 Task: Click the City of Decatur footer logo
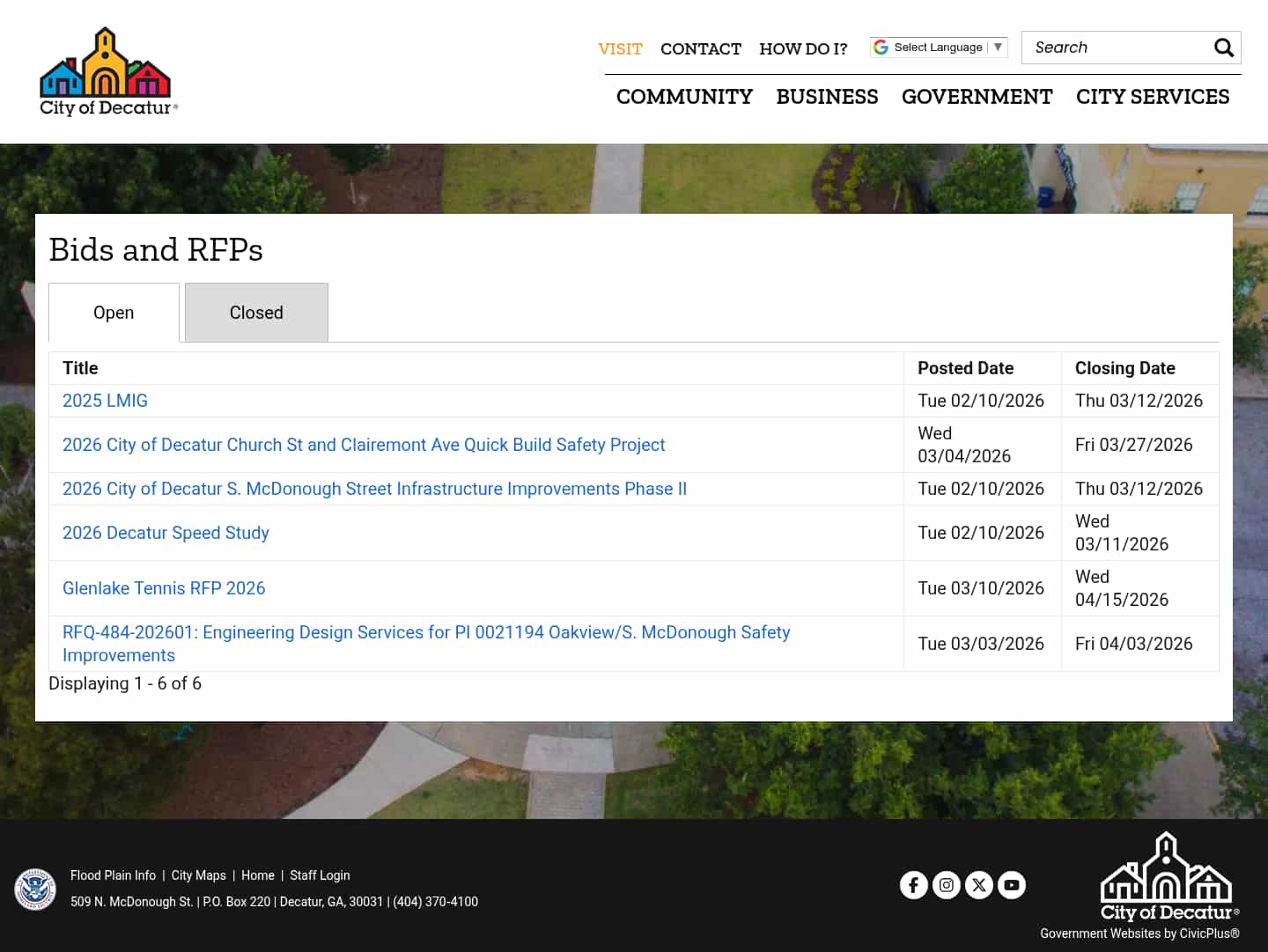[1167, 876]
